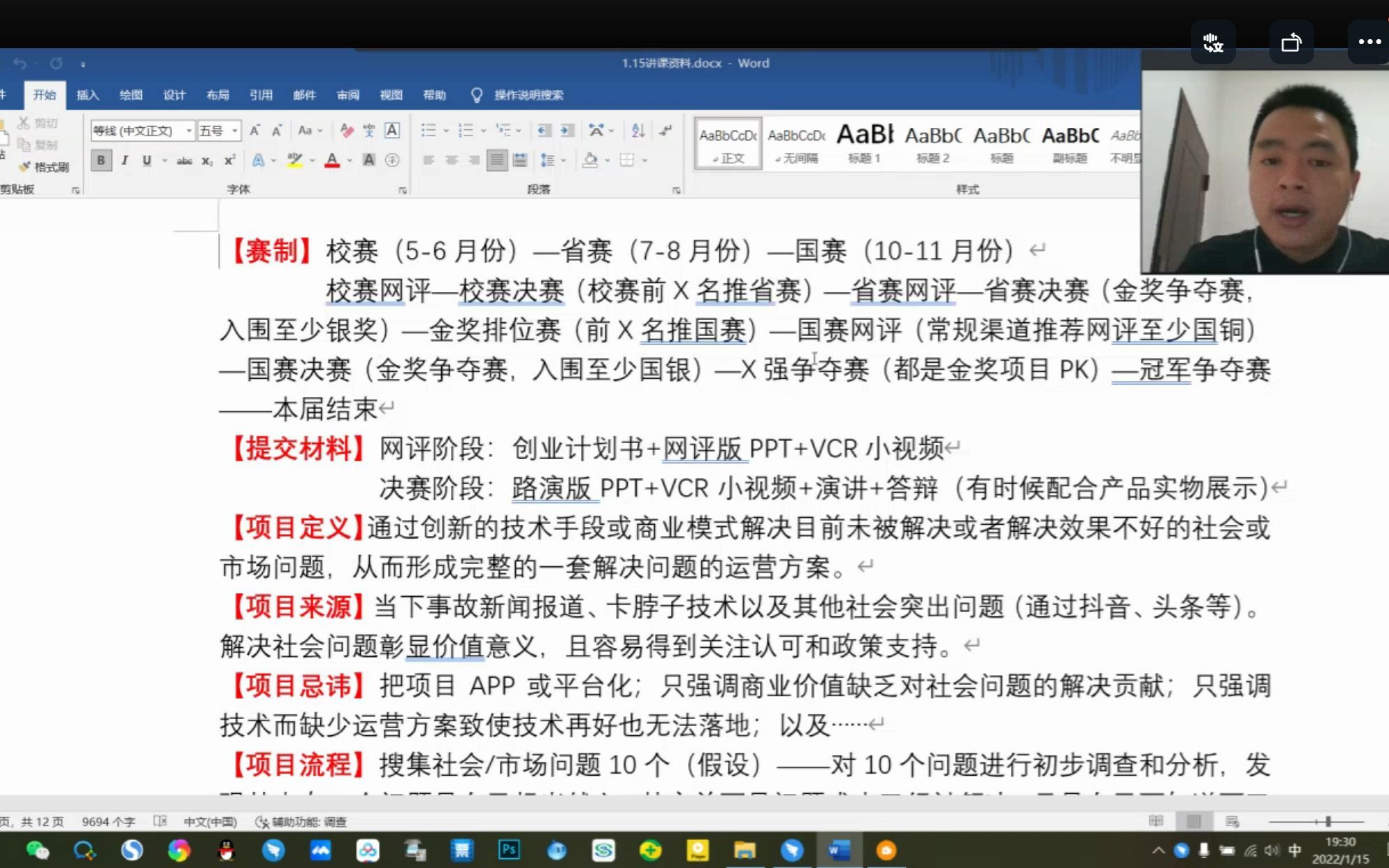Toggle superscript formatting
Viewport: 1389px width, 868px height.
[229, 161]
